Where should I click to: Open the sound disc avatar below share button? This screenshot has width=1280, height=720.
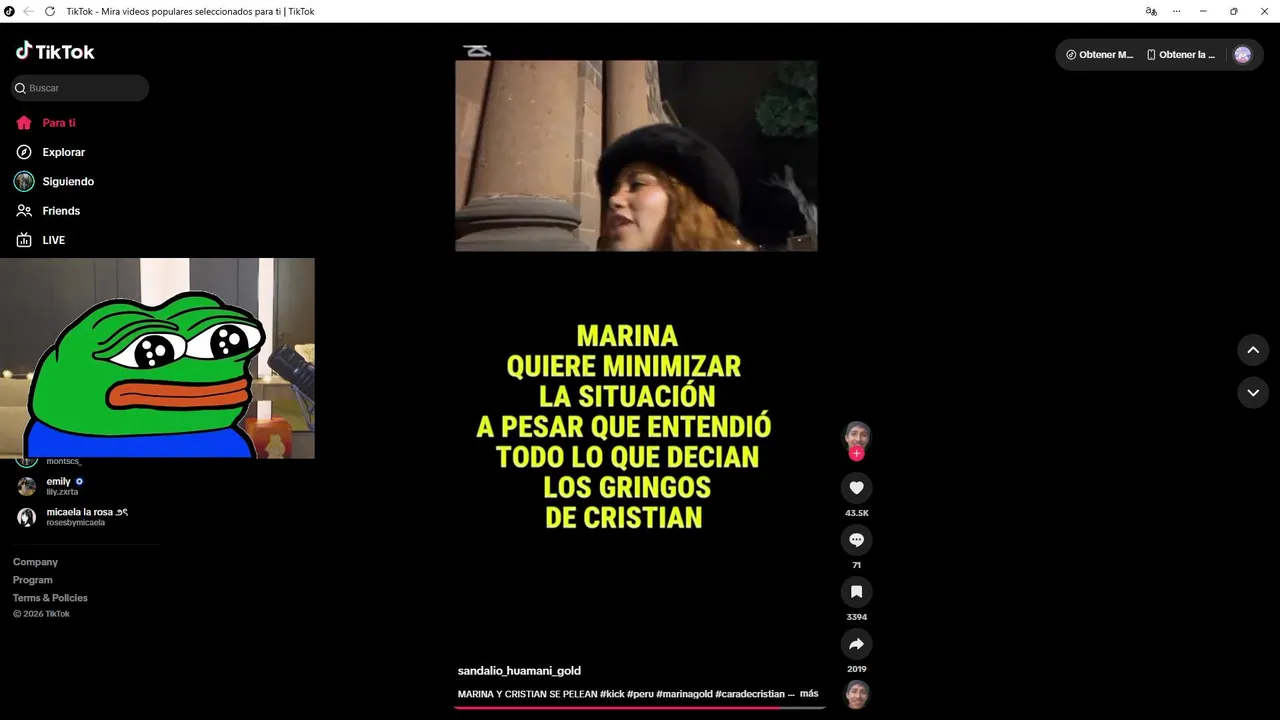(x=857, y=694)
